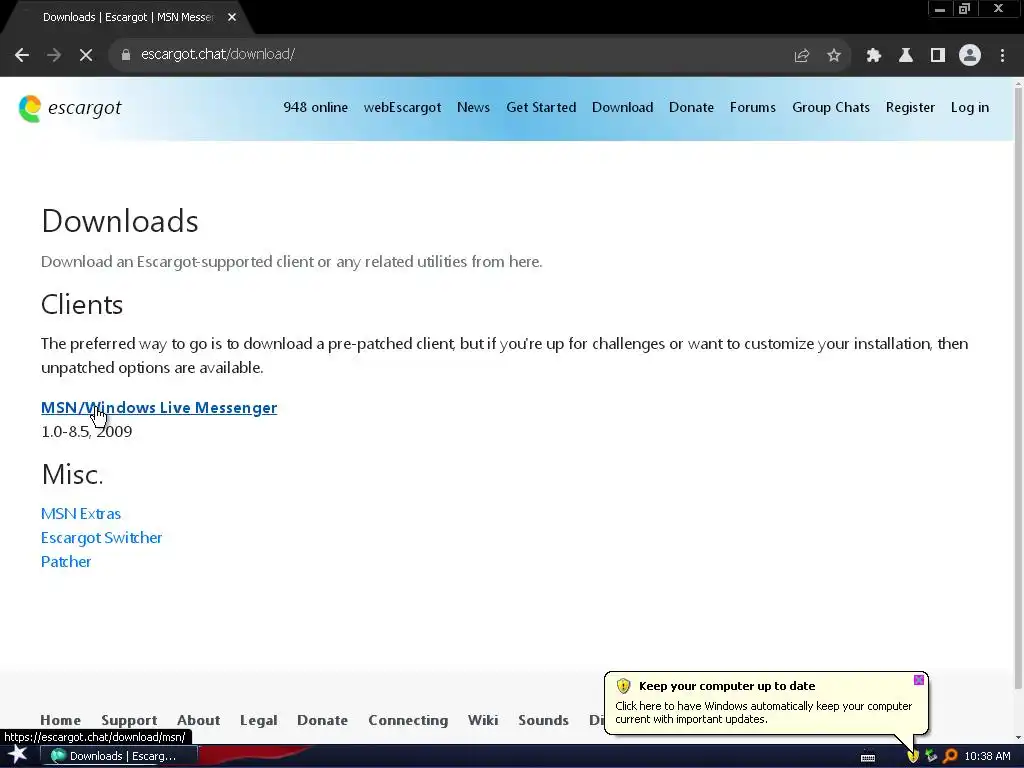1024x768 pixels.
Task: Open the extensions puzzle icon
Action: point(873,56)
